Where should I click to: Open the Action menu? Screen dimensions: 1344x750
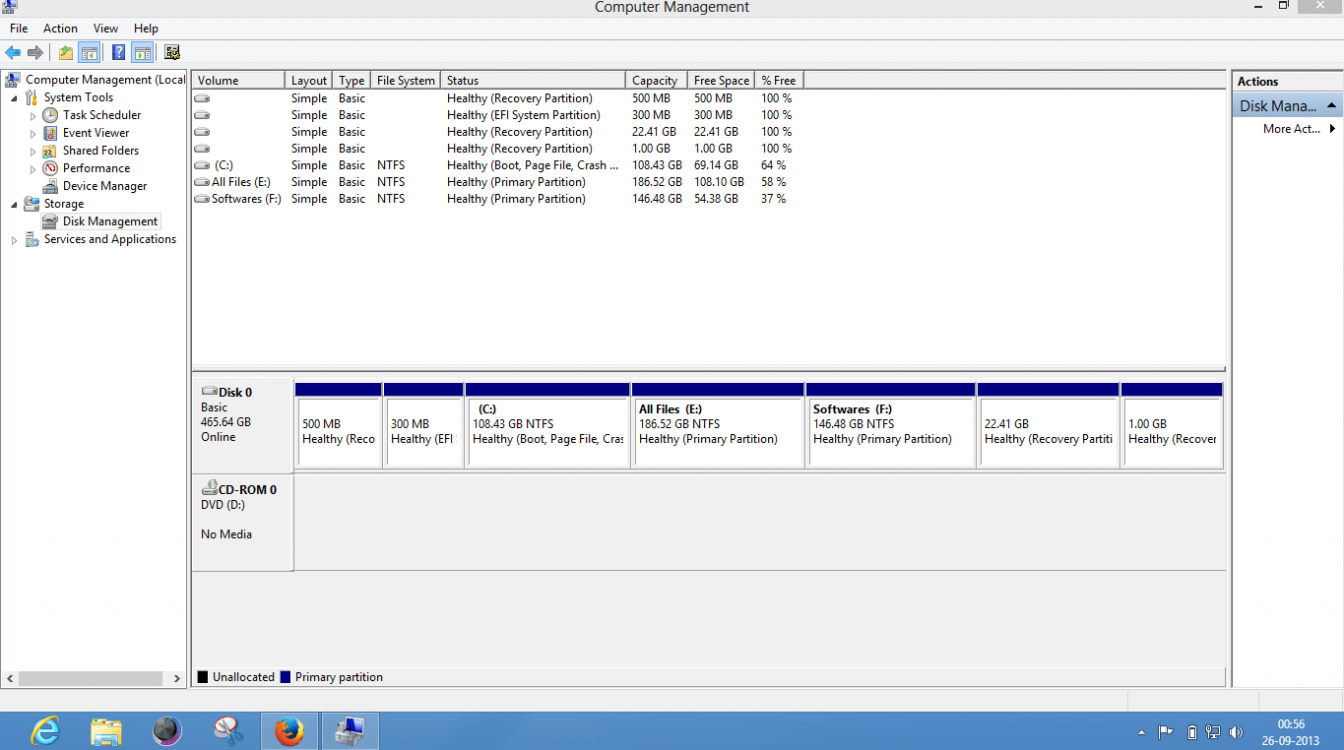click(60, 28)
